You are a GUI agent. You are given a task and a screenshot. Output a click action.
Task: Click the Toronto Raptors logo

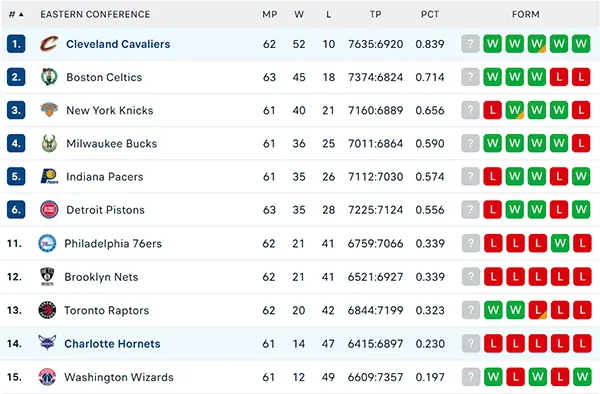coord(47,310)
